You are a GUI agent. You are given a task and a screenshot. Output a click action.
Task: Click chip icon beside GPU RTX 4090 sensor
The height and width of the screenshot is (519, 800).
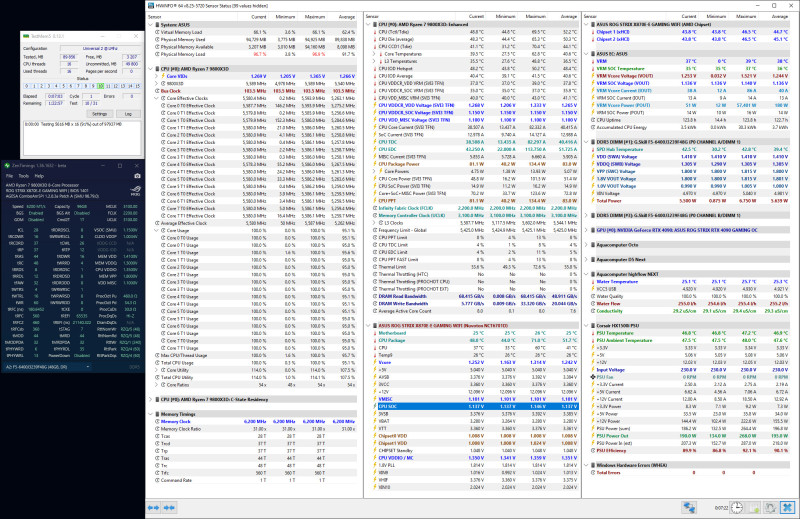[x=593, y=230]
